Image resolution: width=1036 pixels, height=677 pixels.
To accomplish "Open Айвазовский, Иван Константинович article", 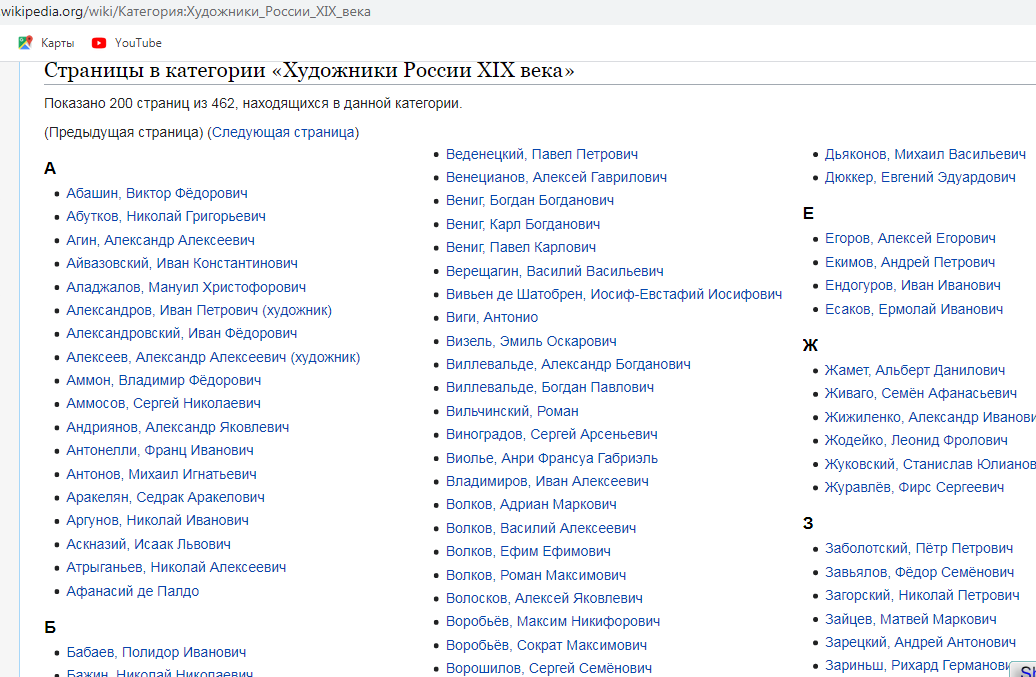I will [182, 263].
